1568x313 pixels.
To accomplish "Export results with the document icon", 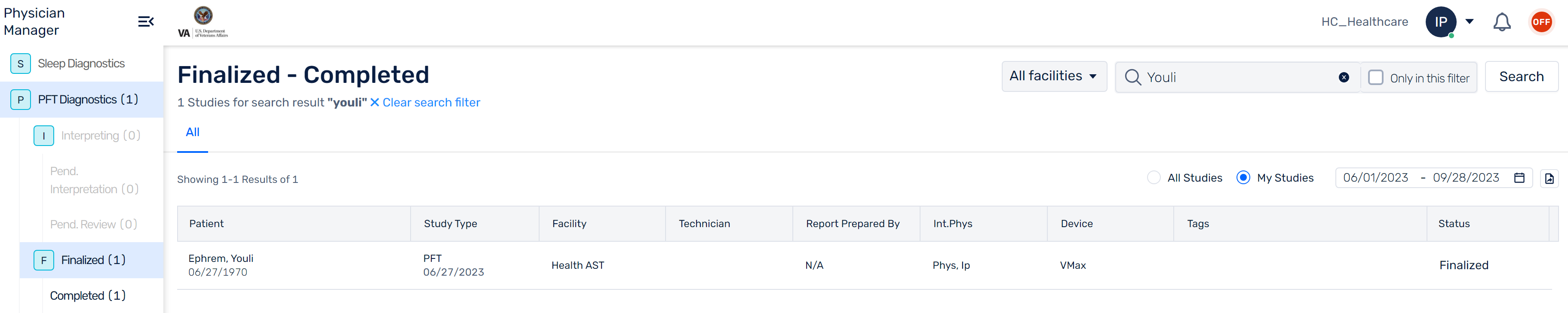I will tap(1549, 178).
